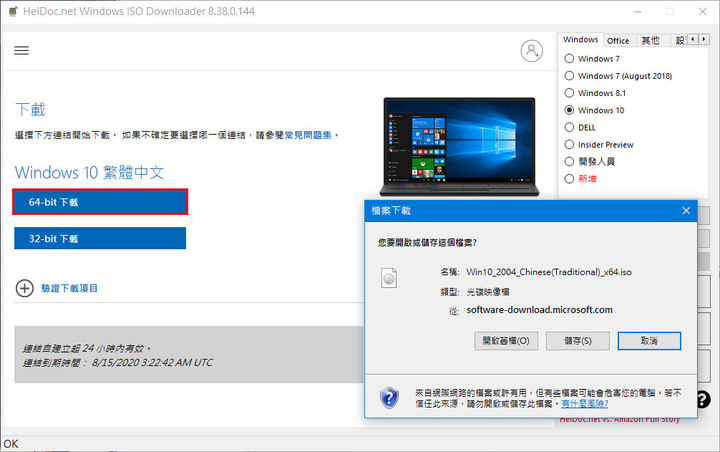Click the 光碟映像檔 file type text
The image size is (720, 452).
coord(488,292)
